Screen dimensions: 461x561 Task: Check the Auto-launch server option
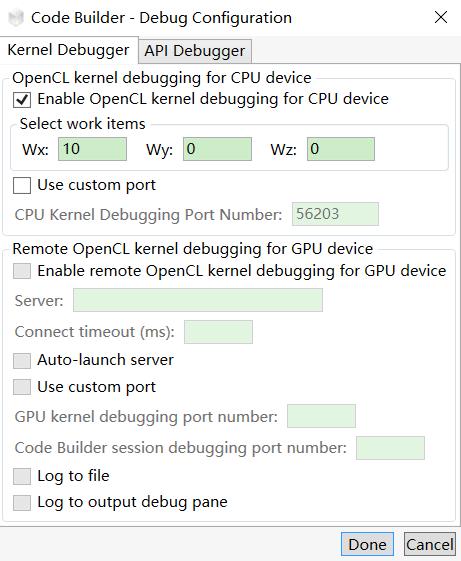point(22,360)
